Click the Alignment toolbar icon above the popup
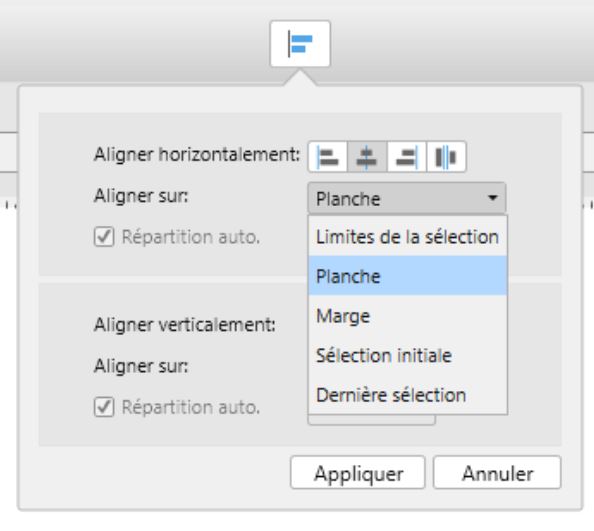594x531 pixels. (x=300, y=44)
